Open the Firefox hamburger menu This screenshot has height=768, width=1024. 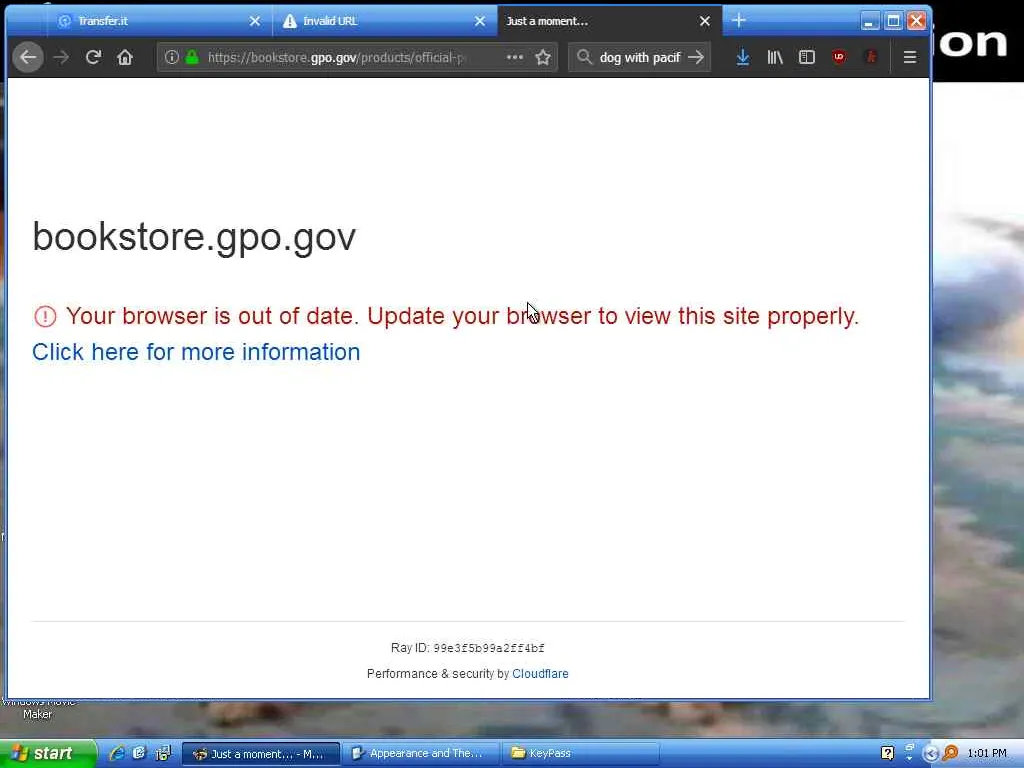[x=910, y=57]
